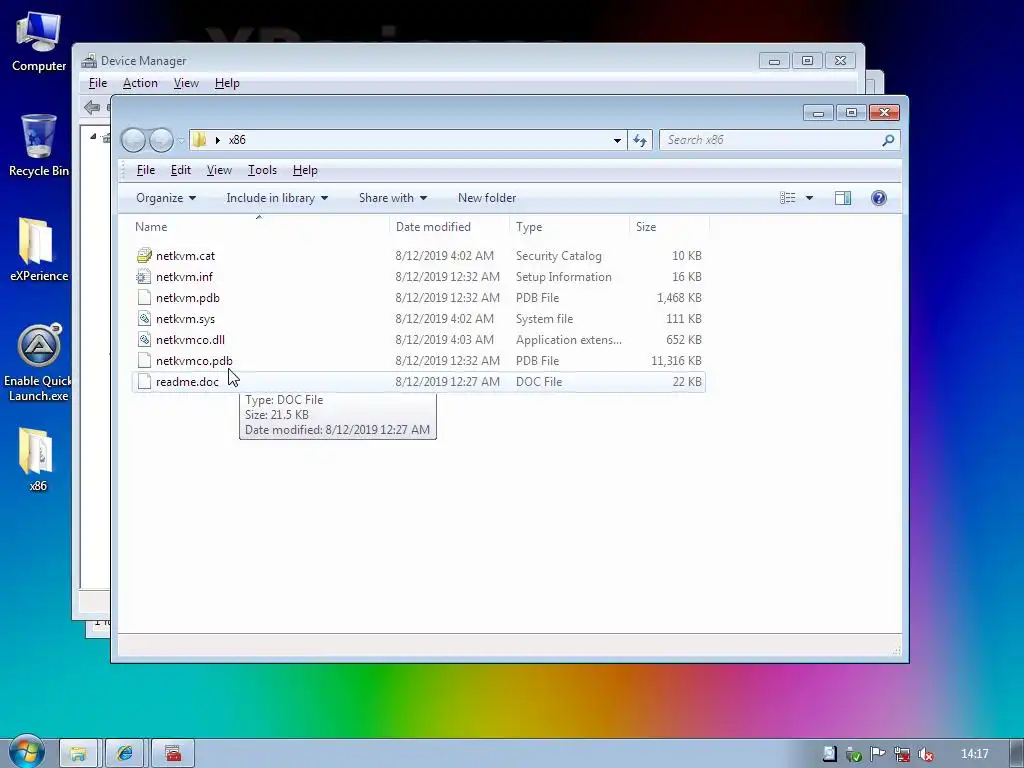Select the netkvmco.dll file icon
This screenshot has width=1024, height=768.
pyautogui.click(x=144, y=340)
